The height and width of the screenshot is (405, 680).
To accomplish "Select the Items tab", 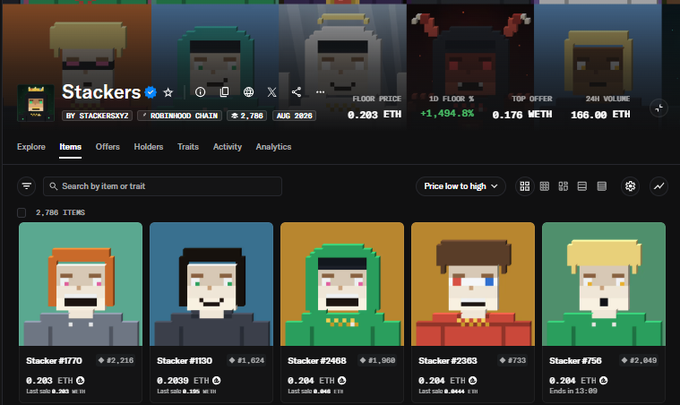I will click(70, 147).
